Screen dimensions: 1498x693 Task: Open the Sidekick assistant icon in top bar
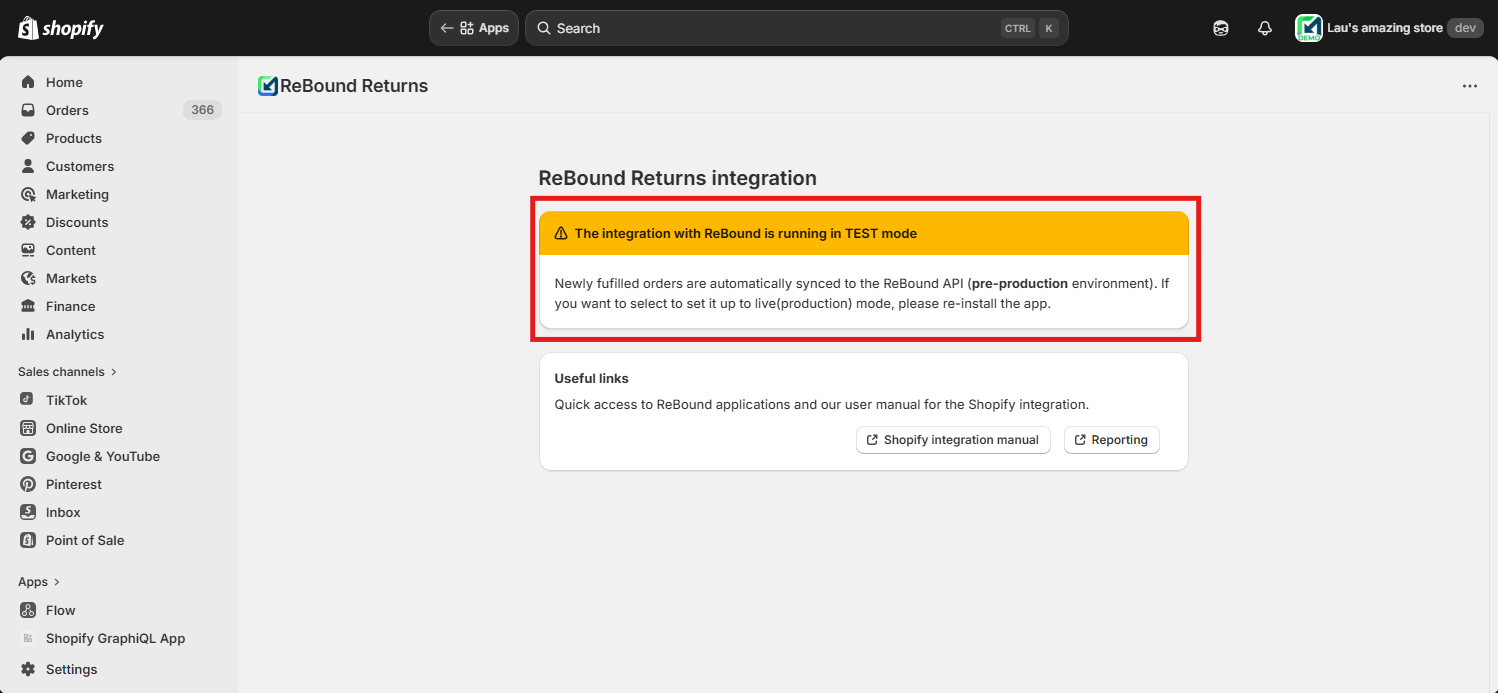[x=1221, y=28]
